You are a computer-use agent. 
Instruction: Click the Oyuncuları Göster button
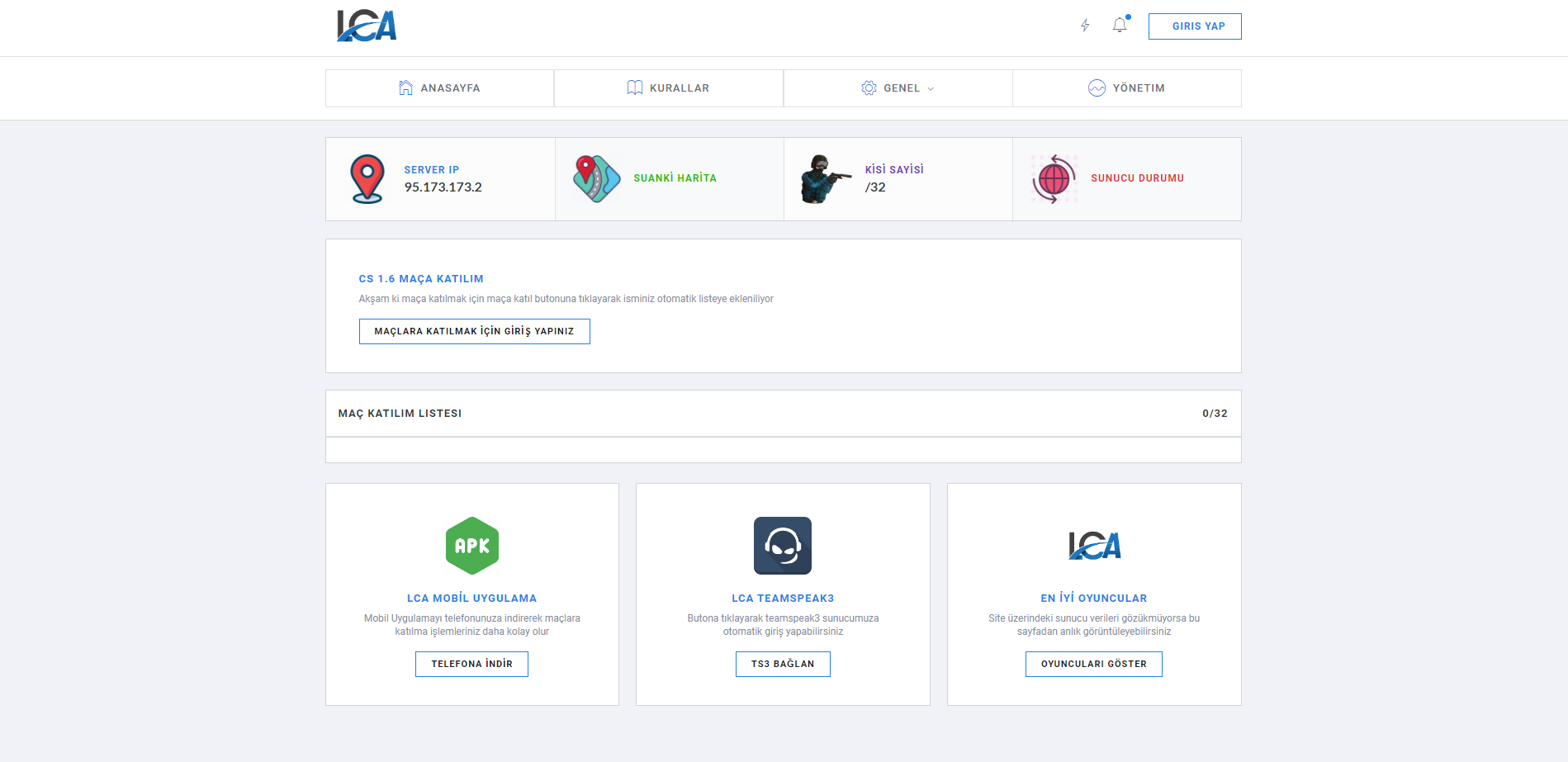[x=1093, y=664]
